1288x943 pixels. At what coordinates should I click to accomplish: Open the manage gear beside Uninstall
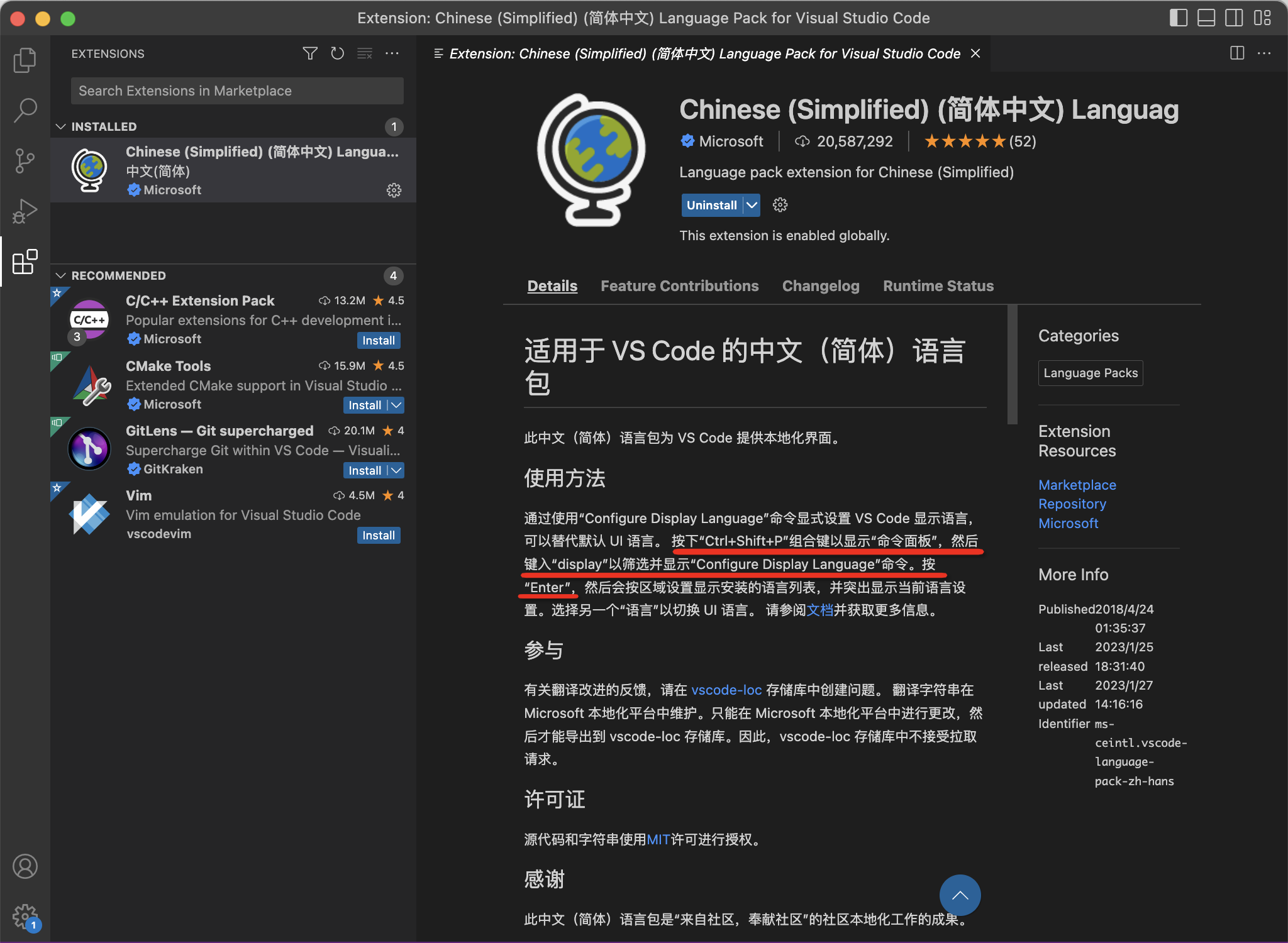pyautogui.click(x=780, y=205)
